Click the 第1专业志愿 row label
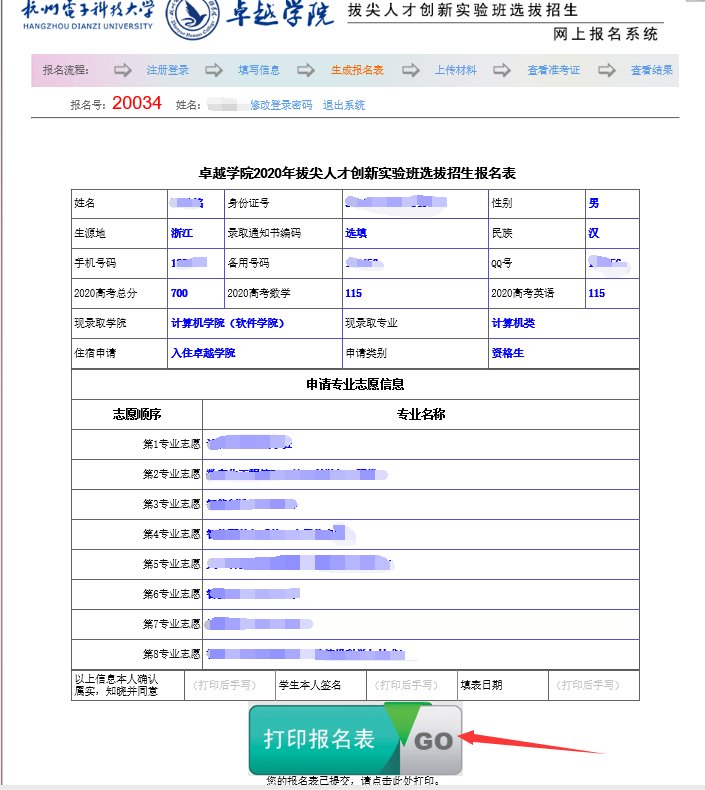The image size is (705, 790). 171,444
